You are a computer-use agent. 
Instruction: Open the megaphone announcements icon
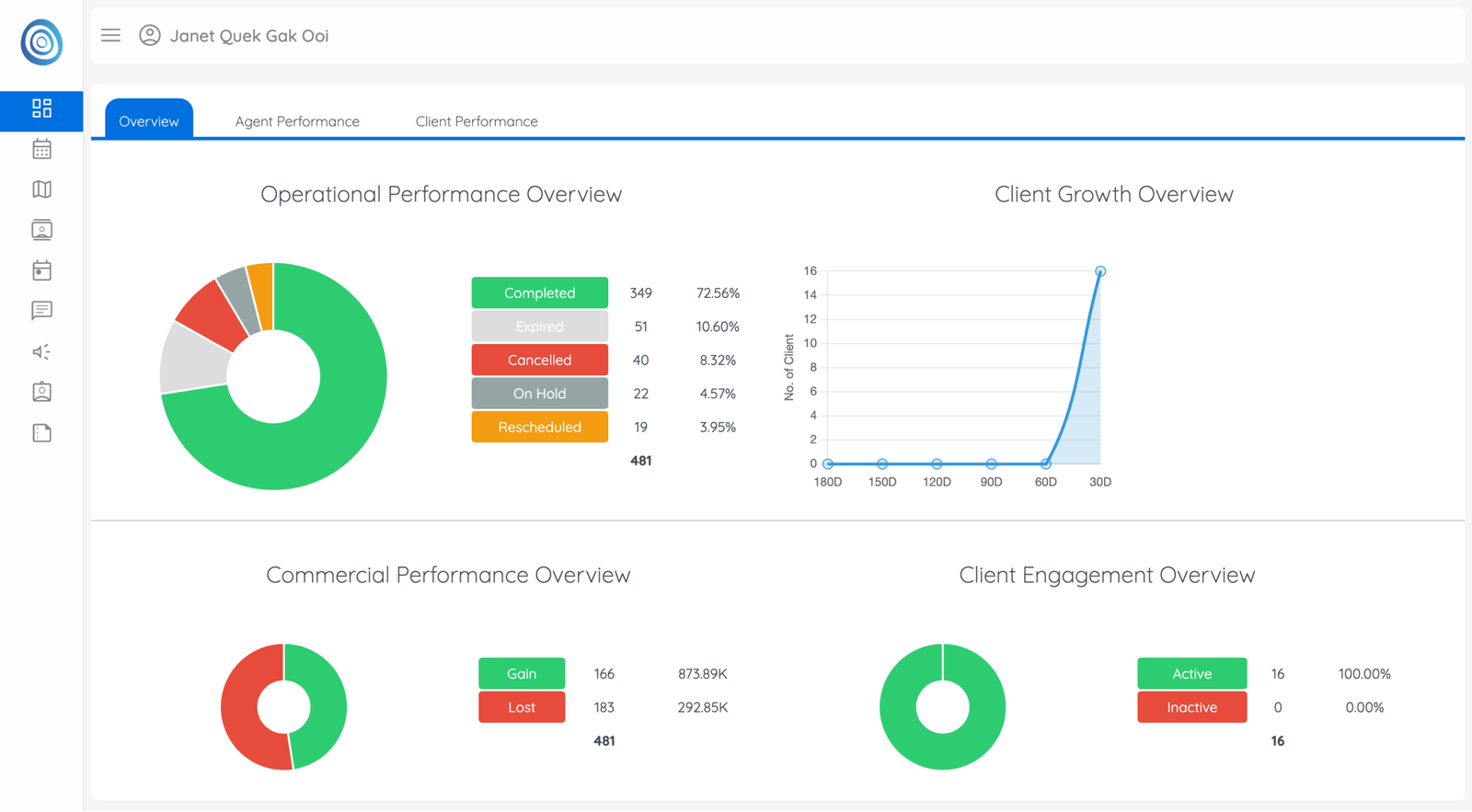[x=41, y=351]
